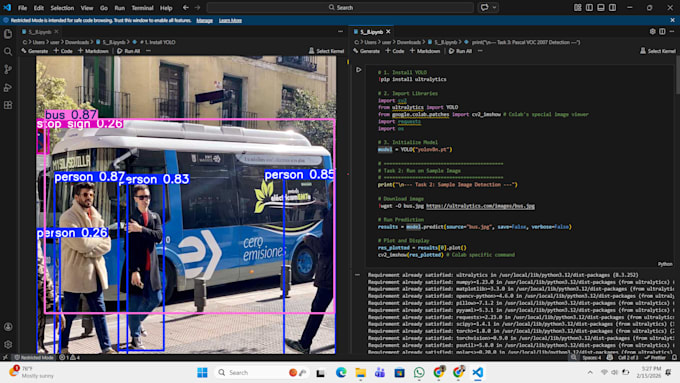680x383 pixels.
Task: Open more actions for right editor group
Action: click(672, 31)
